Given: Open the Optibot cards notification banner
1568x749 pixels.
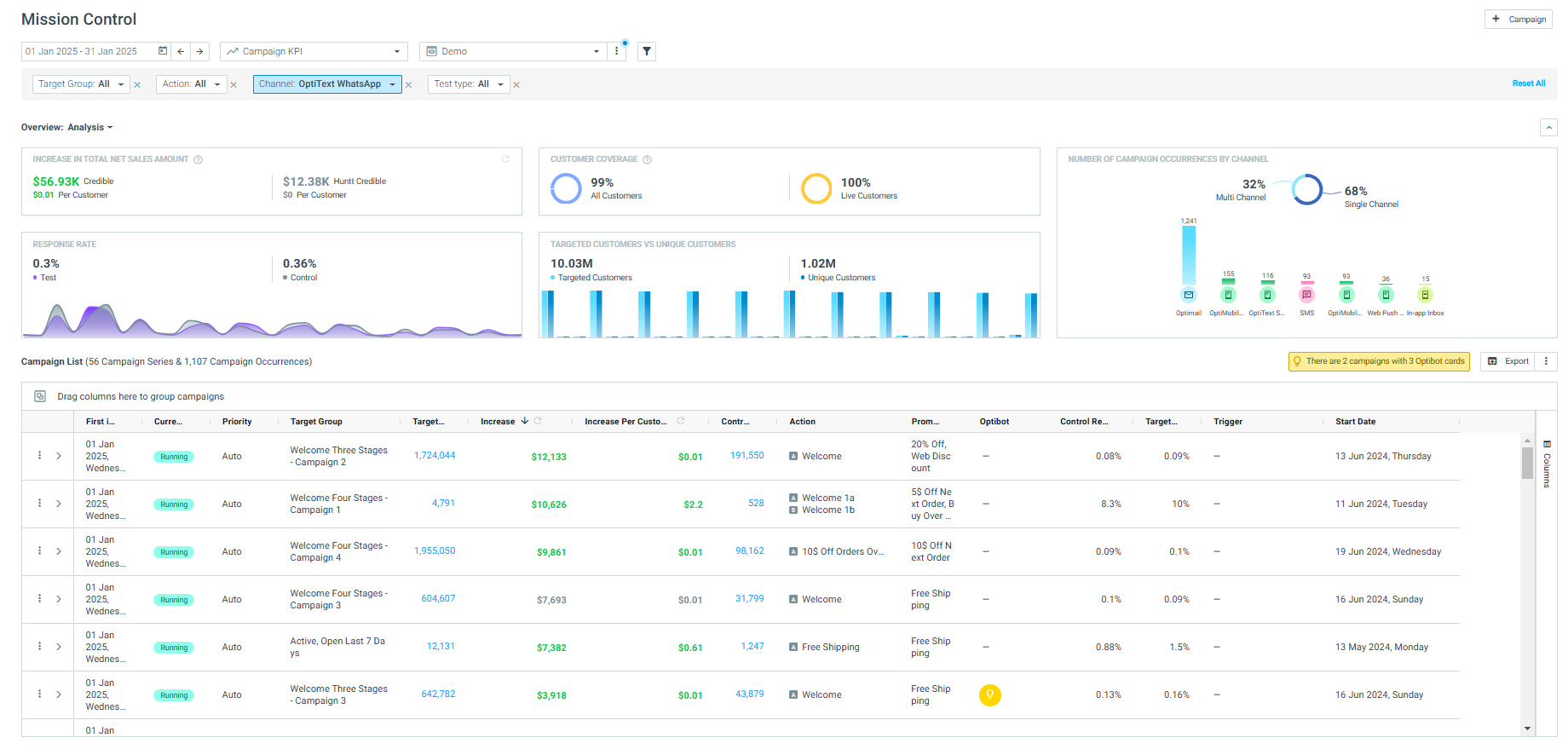Looking at the screenshot, I should point(1379,361).
